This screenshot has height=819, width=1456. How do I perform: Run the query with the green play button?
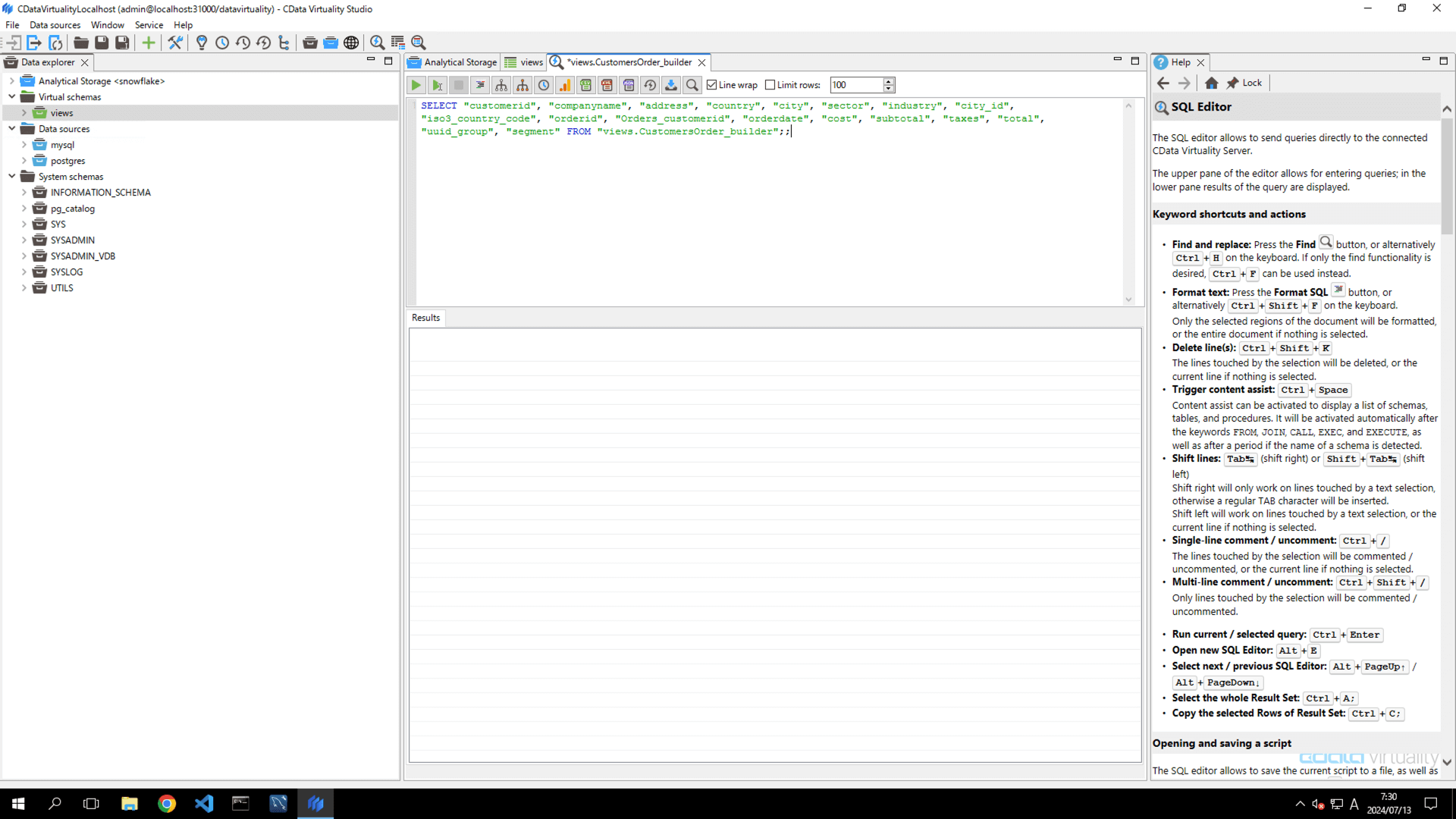click(416, 85)
